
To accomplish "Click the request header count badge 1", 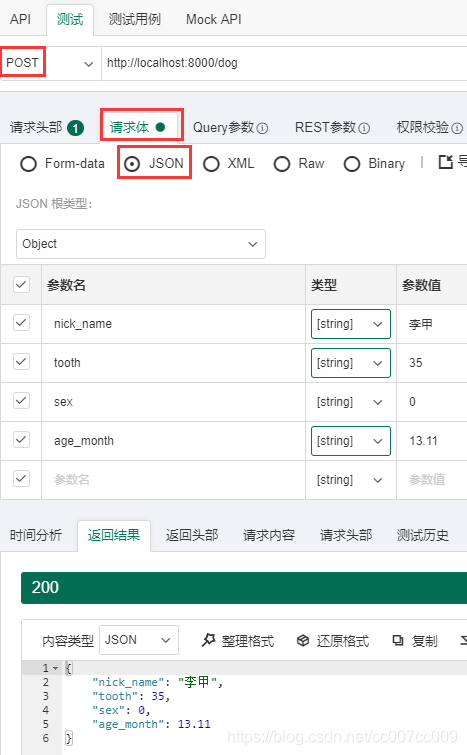I will (x=76, y=128).
